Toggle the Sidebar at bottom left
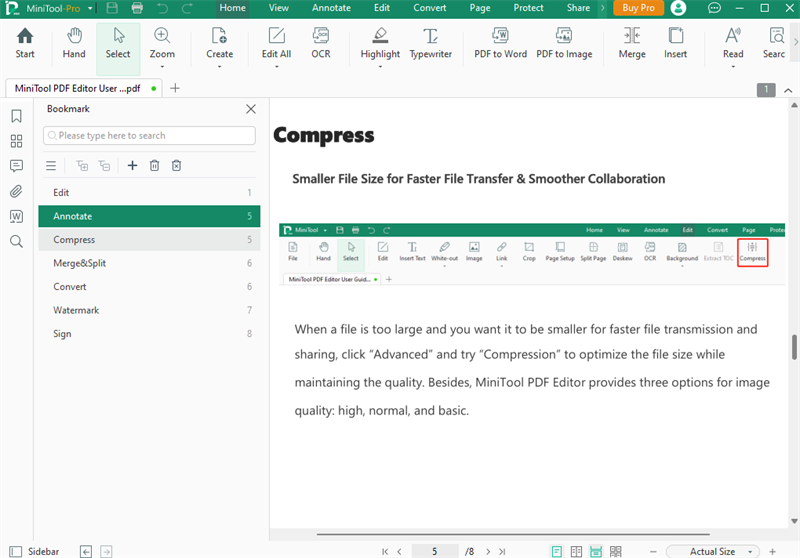Viewport: 800px width, 558px height. (x=34, y=551)
